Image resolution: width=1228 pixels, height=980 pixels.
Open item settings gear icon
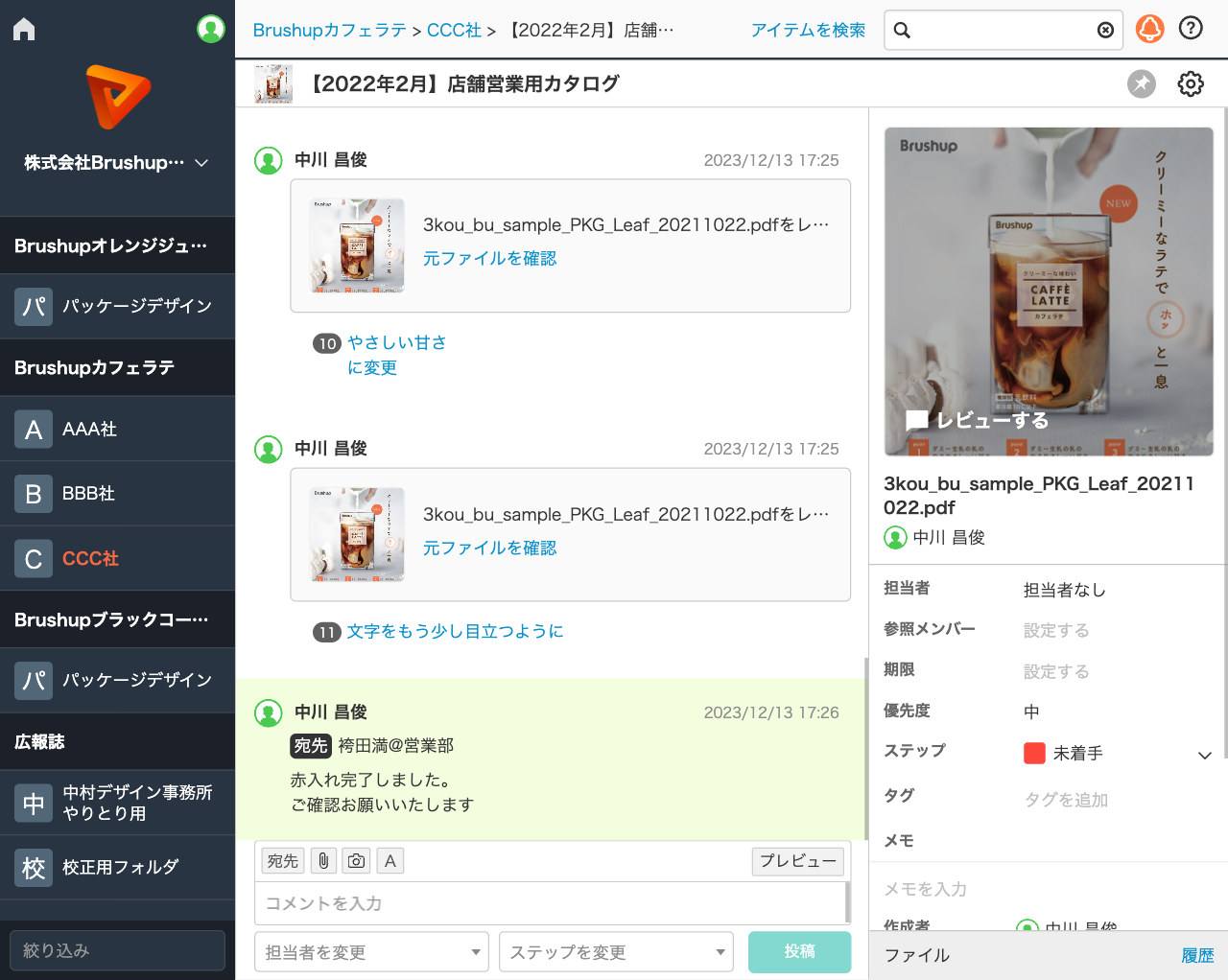(x=1191, y=83)
